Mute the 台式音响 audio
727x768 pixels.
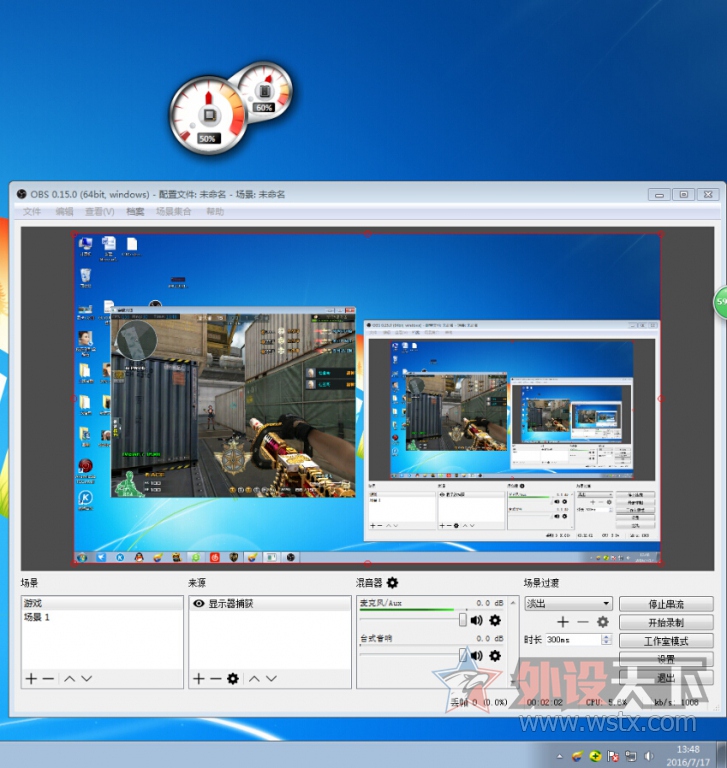[476, 655]
